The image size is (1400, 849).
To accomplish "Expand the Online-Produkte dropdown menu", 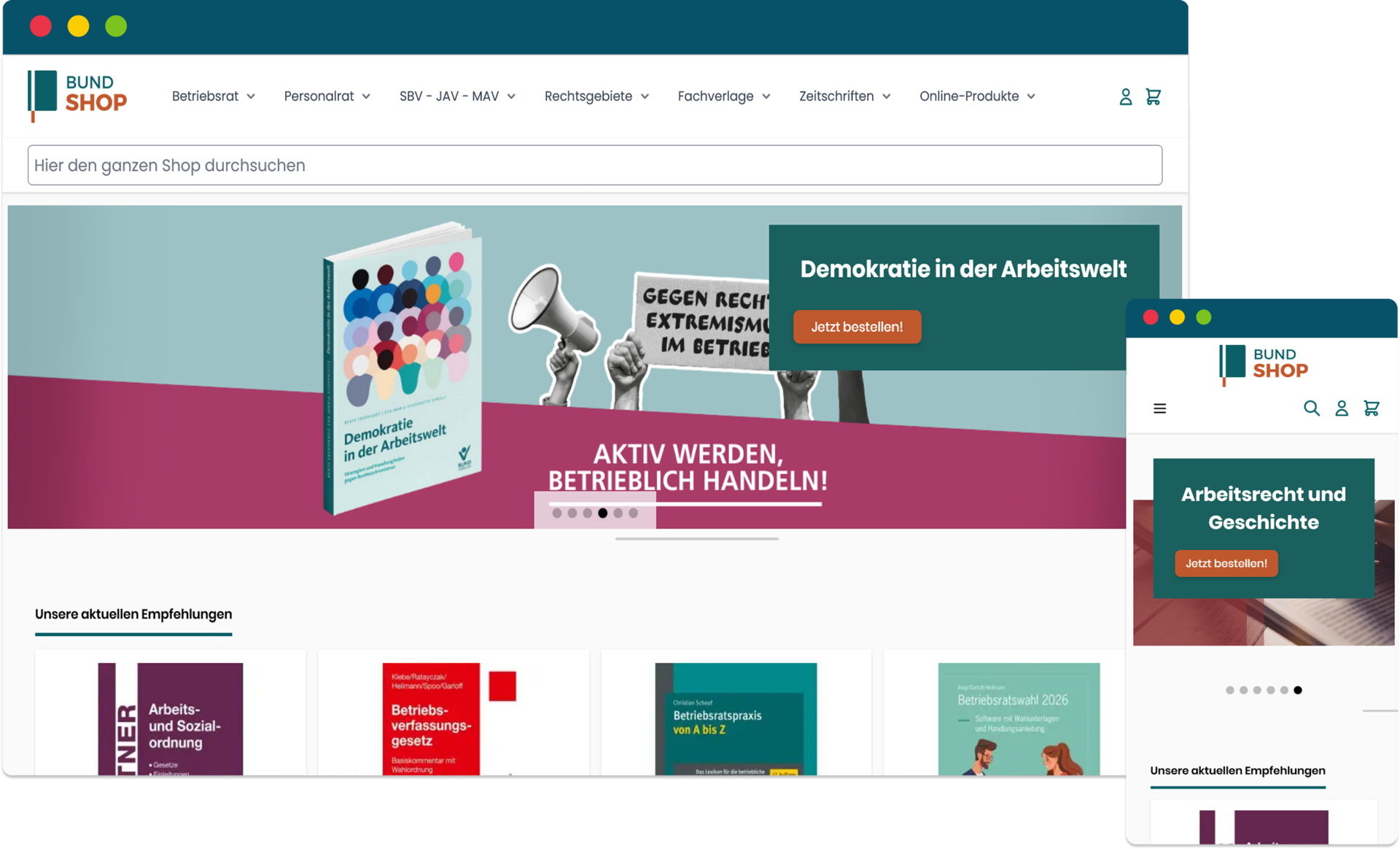I will tap(976, 96).
